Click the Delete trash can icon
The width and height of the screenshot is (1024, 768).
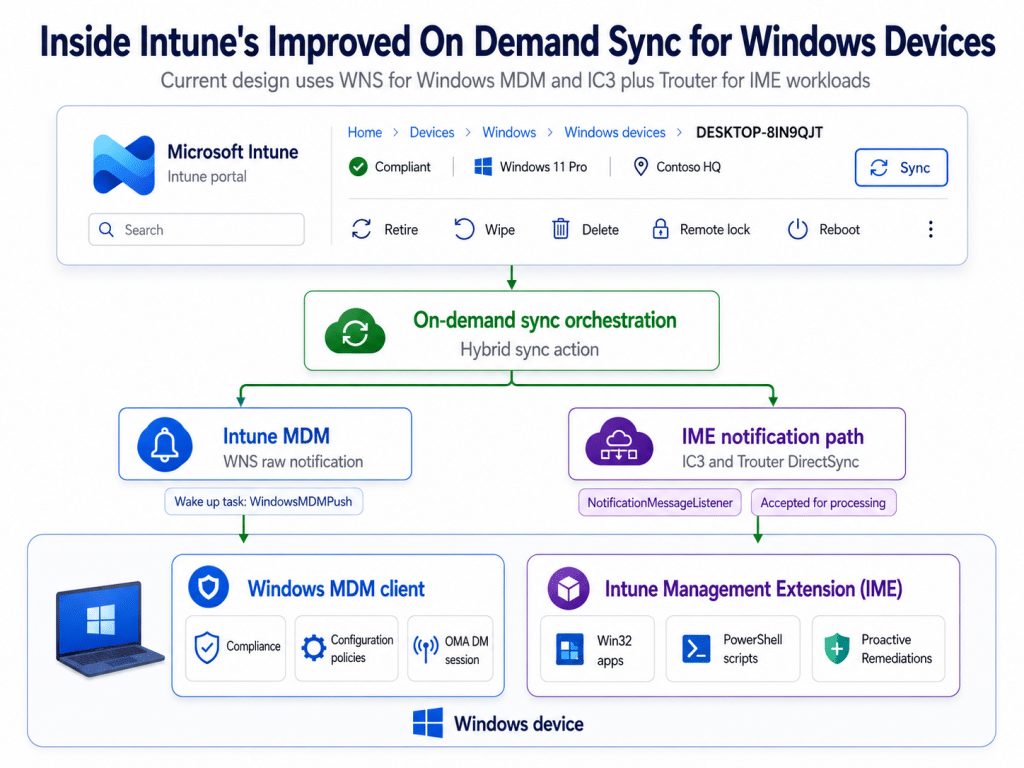click(x=560, y=229)
